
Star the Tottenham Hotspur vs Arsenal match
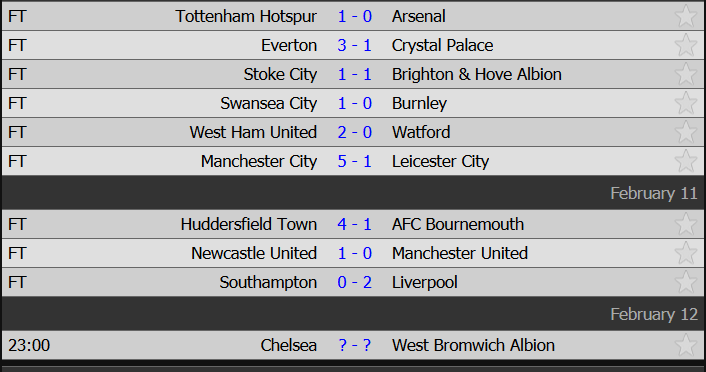686,16
